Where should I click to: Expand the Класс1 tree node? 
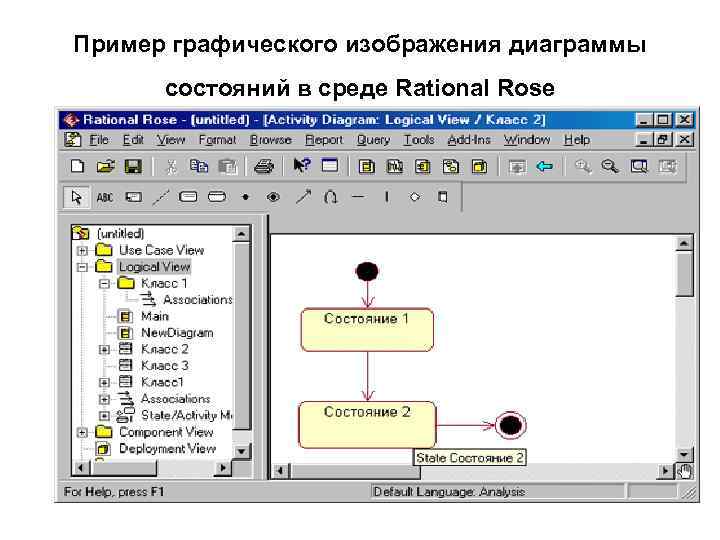pyautogui.click(x=104, y=382)
